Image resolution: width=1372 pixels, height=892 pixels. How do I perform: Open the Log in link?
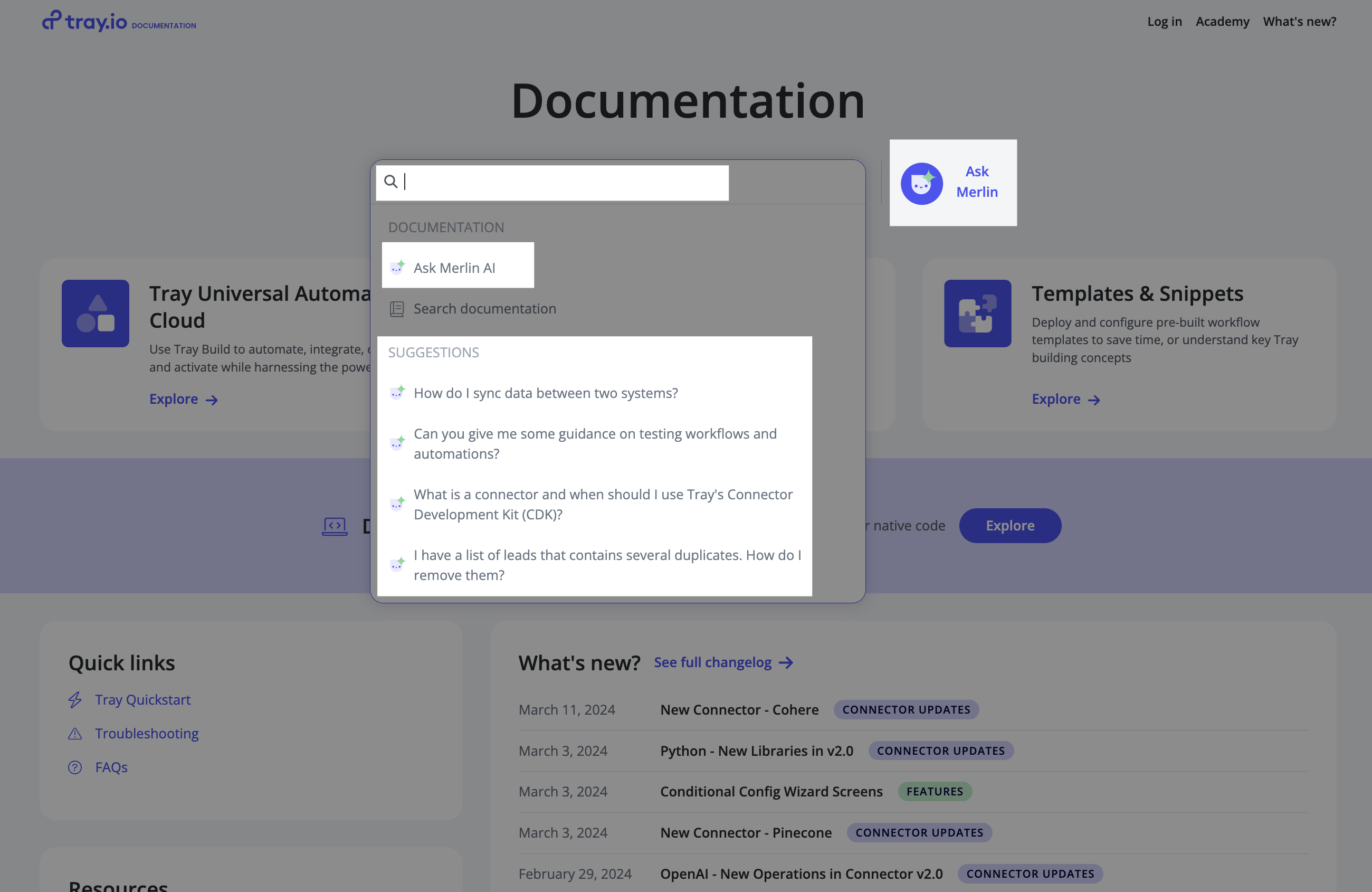click(x=1165, y=21)
